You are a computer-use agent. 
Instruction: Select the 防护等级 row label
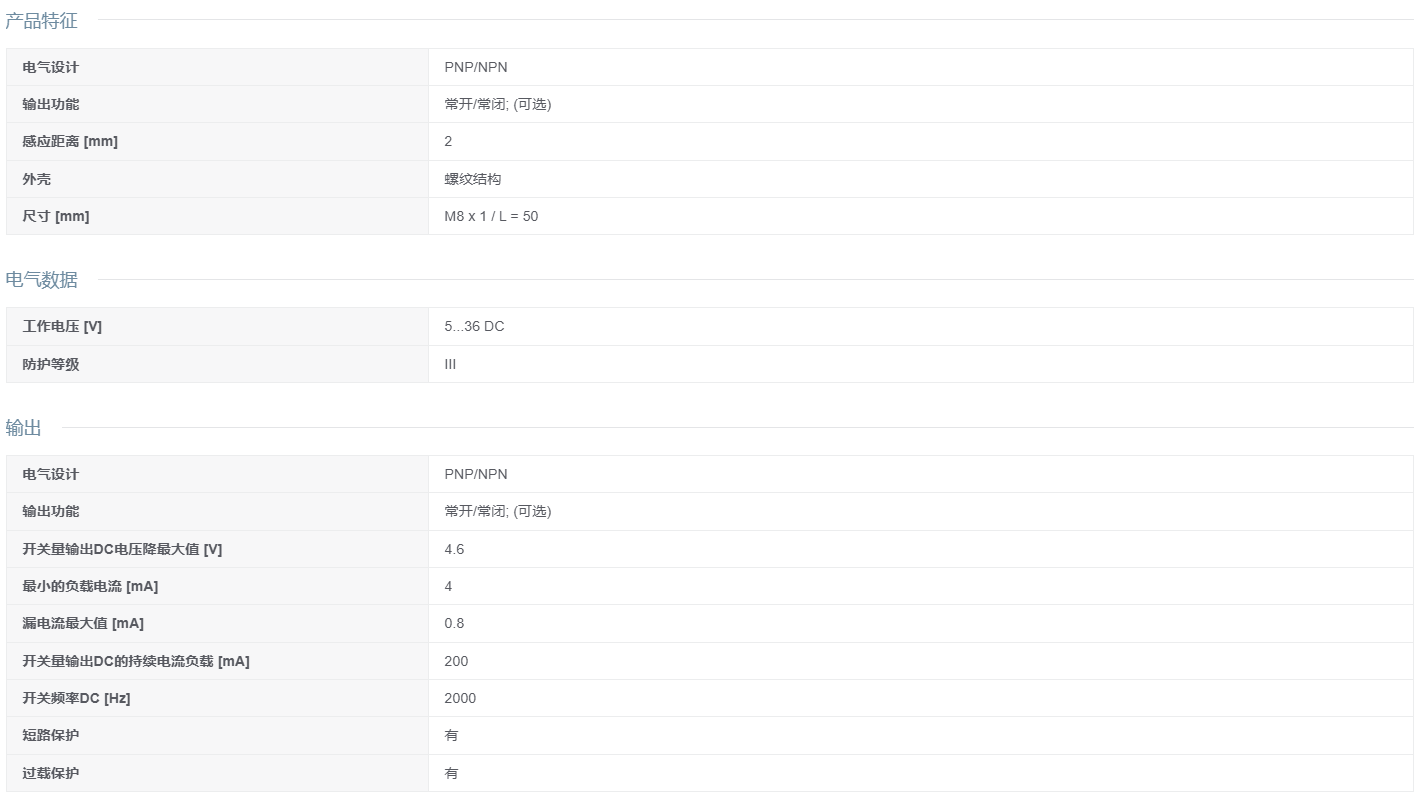(x=50, y=364)
